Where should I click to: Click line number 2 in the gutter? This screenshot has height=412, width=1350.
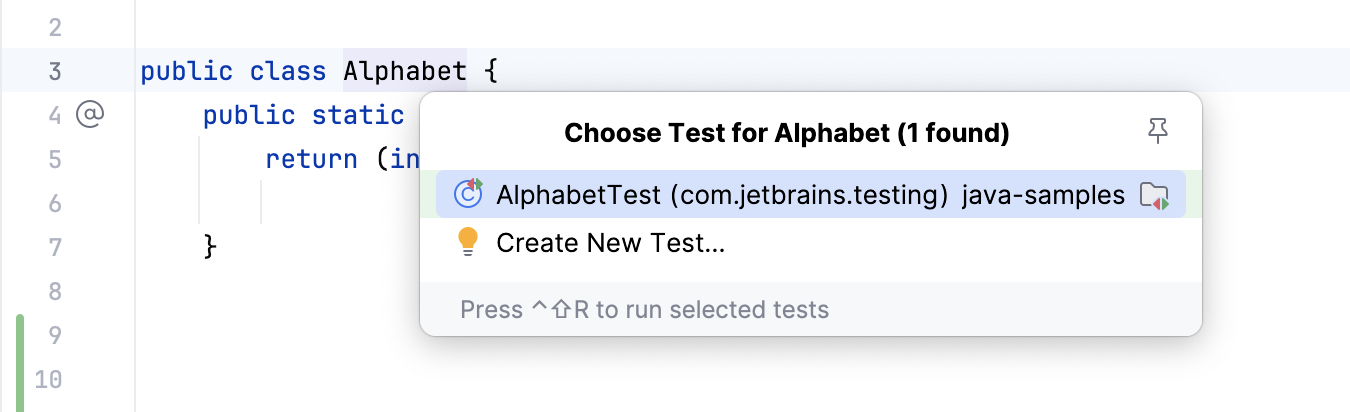tap(54, 27)
